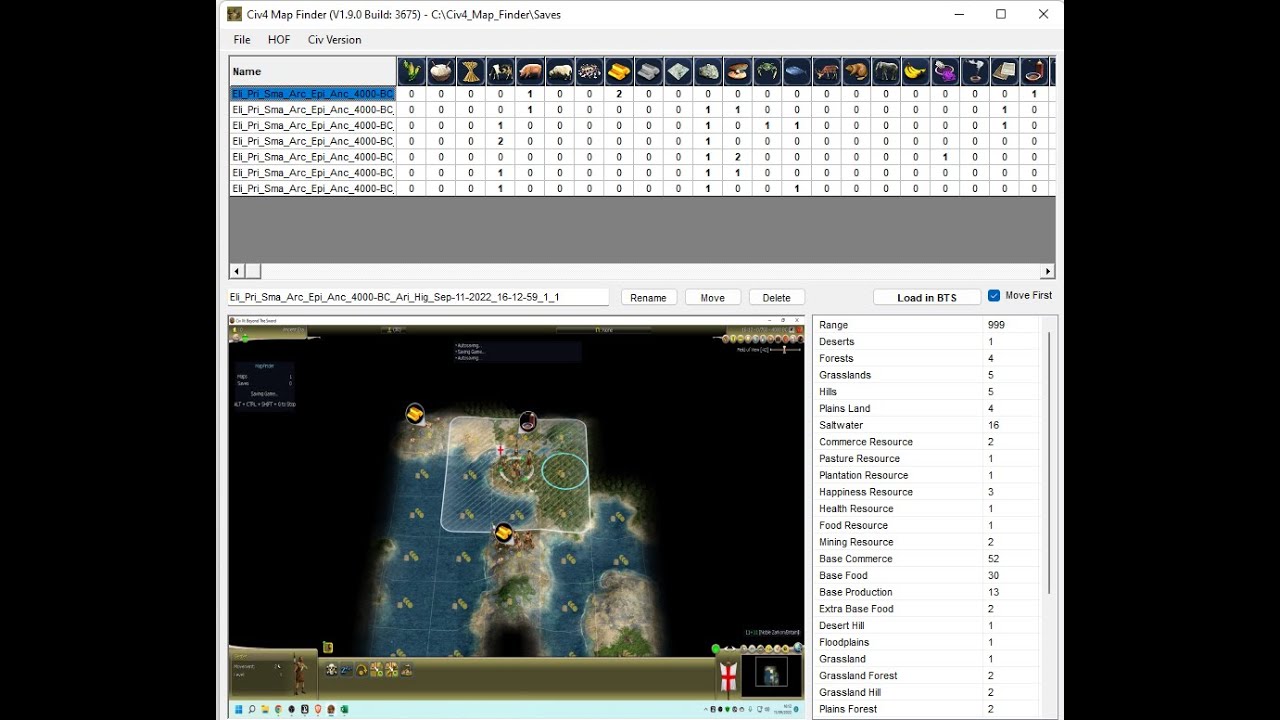1280x720 pixels.
Task: Click the Desert Hill property label
Action: click(x=842, y=626)
